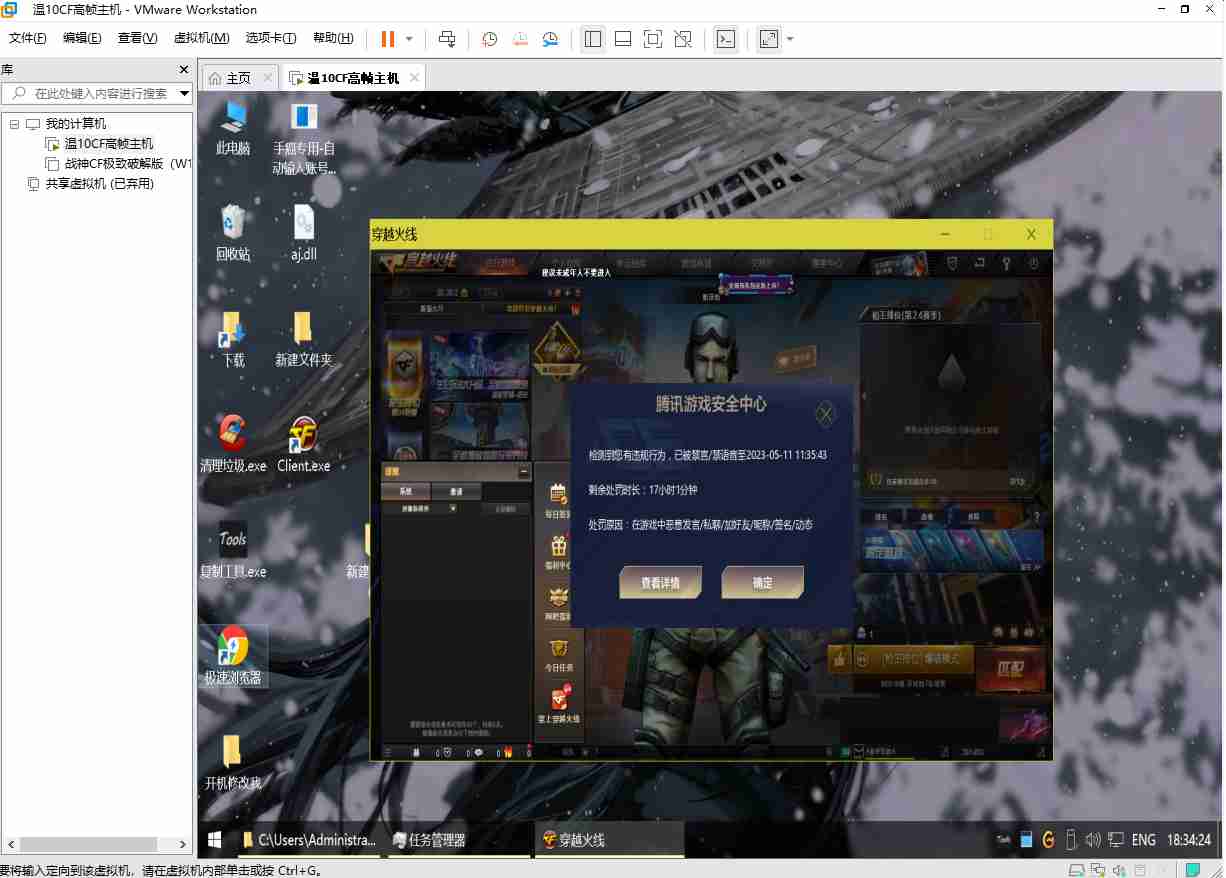
Task: Toggle the thumbnail bar view icon
Action: click(x=623, y=39)
